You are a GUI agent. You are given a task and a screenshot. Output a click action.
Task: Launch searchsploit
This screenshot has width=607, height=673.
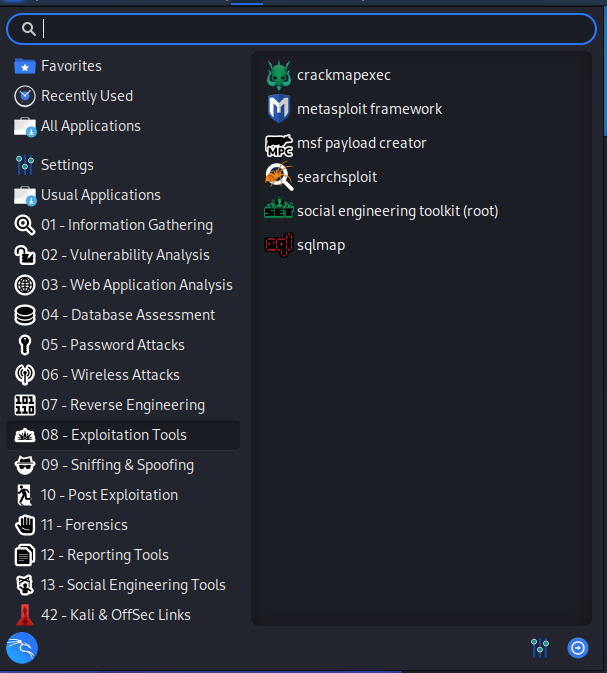click(x=421, y=177)
